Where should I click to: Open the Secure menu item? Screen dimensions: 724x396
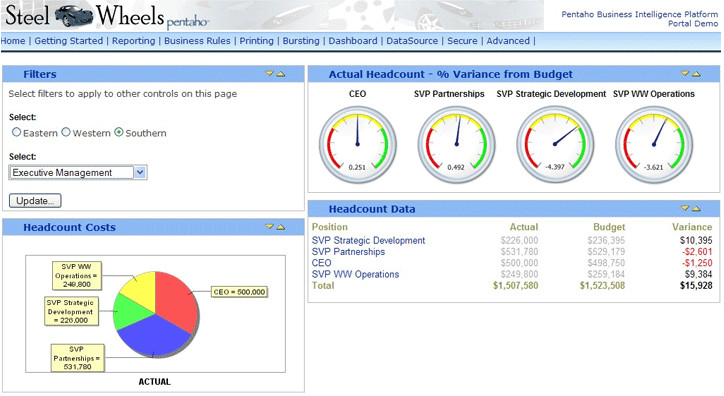462,41
